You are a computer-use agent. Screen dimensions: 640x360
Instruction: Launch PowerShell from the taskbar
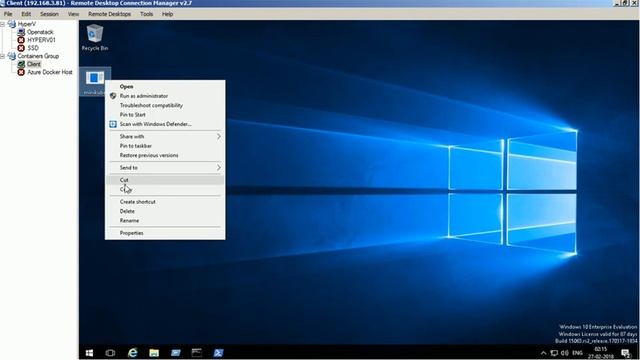click(x=218, y=353)
